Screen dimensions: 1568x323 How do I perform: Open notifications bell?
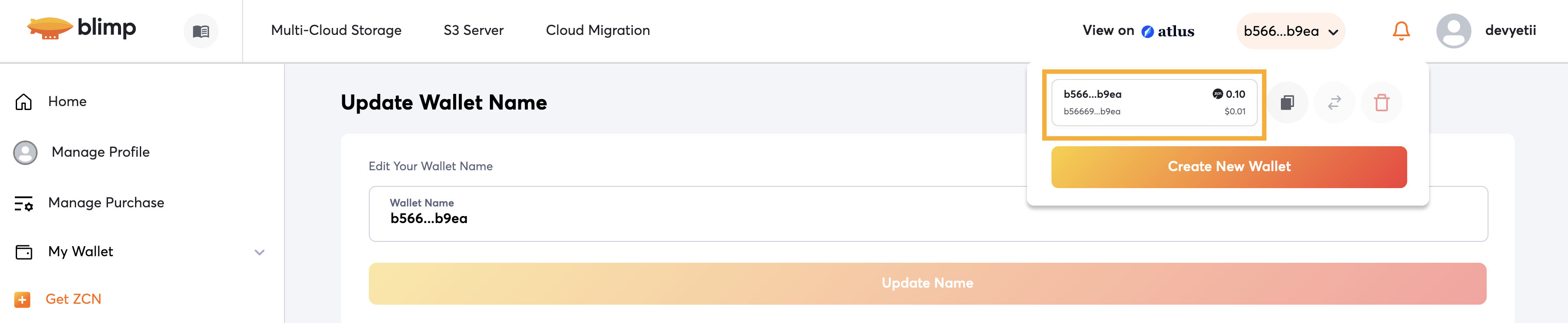click(1401, 31)
